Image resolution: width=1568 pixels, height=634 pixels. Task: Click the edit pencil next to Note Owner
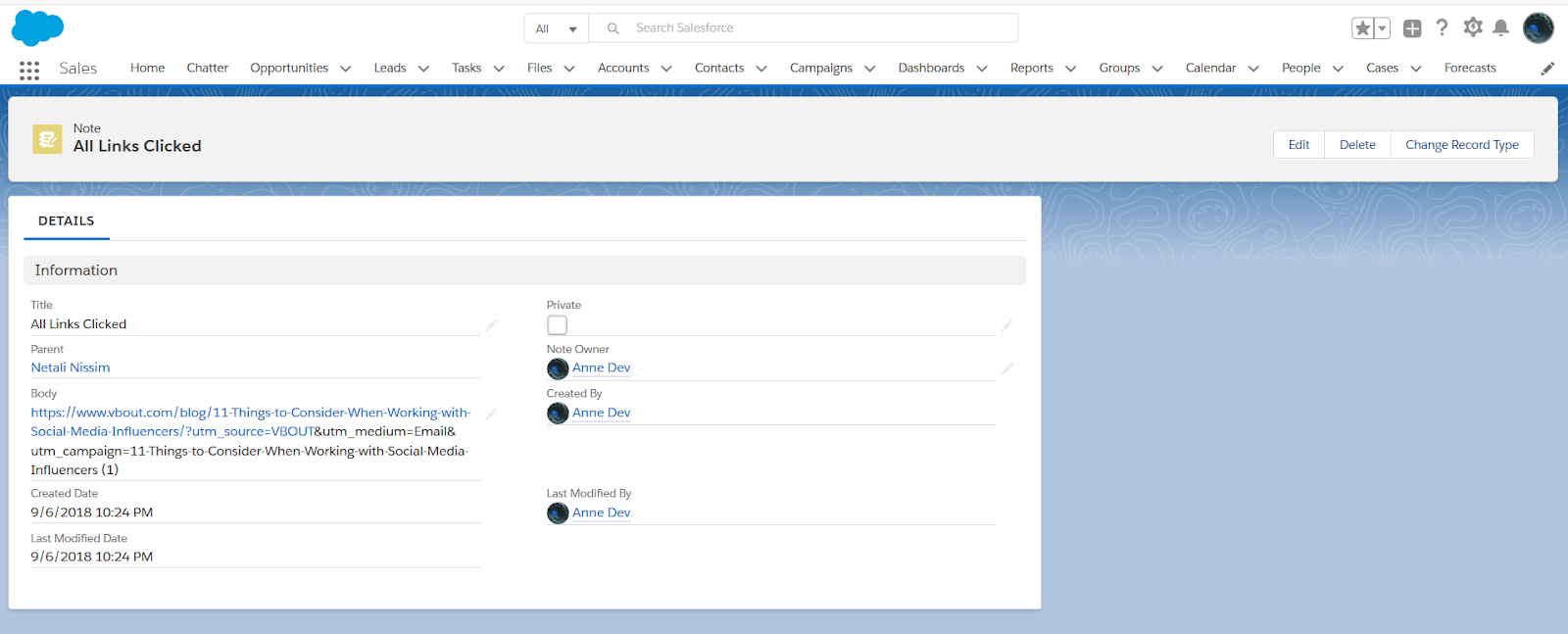pos(1006,368)
